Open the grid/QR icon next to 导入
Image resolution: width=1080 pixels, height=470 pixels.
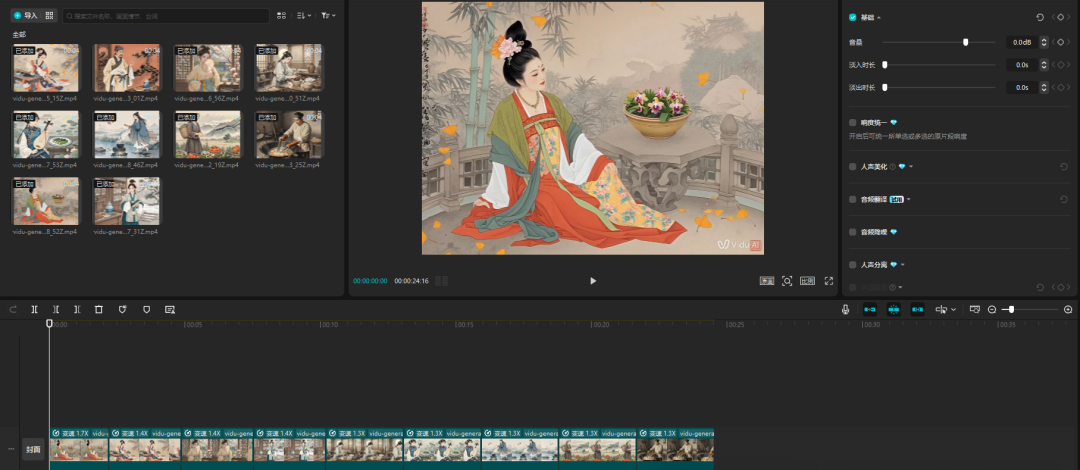tap(49, 15)
